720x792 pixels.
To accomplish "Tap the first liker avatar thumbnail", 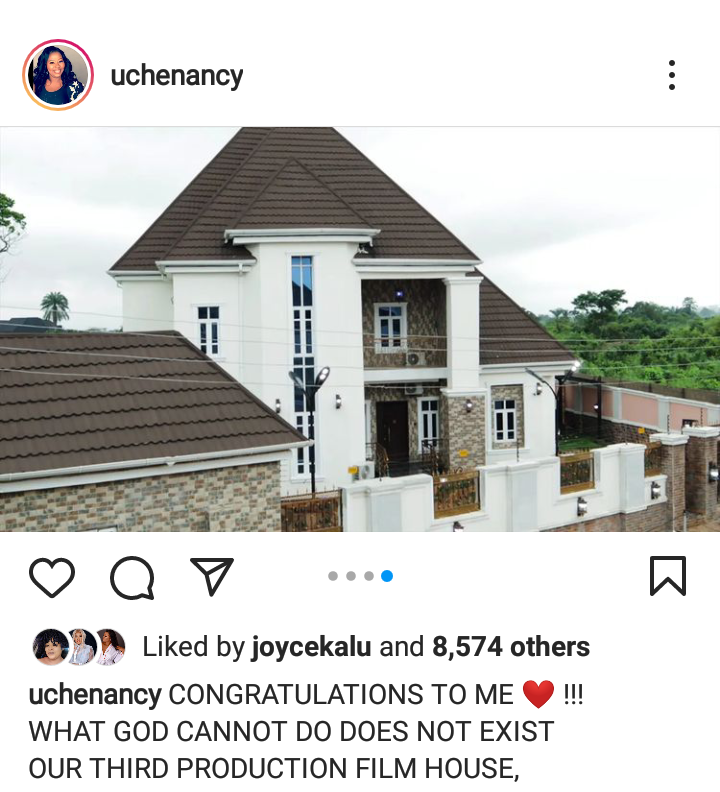I will 51,647.
